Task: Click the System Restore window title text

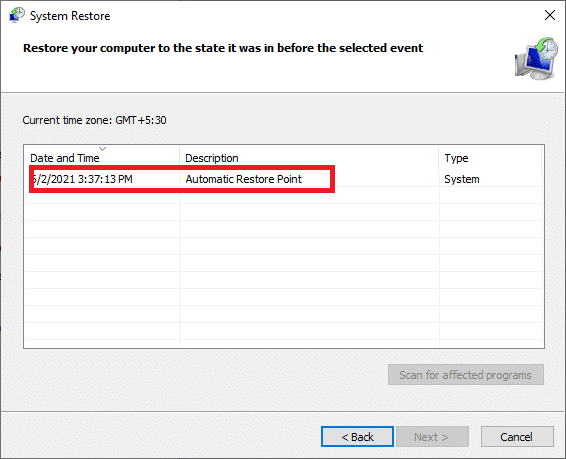Action: (x=70, y=16)
